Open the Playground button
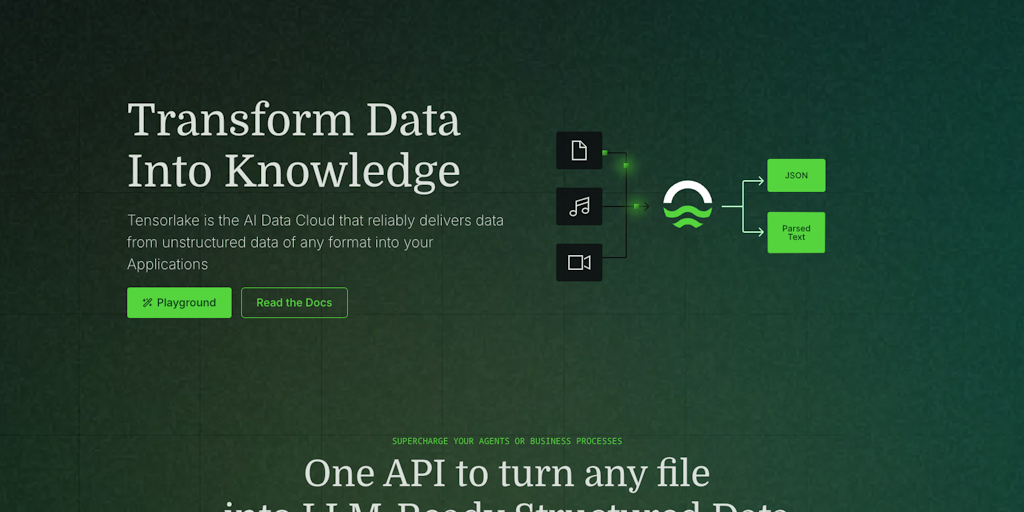 point(179,303)
